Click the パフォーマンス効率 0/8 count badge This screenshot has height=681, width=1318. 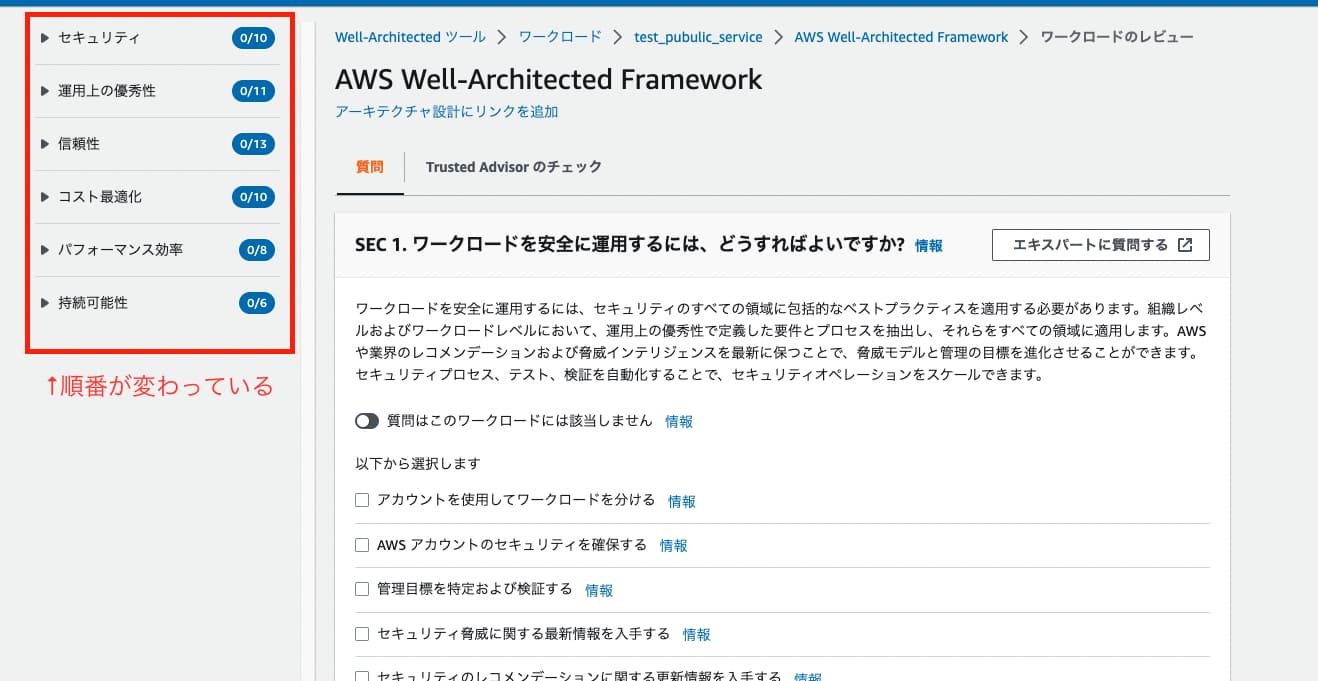click(x=256, y=250)
